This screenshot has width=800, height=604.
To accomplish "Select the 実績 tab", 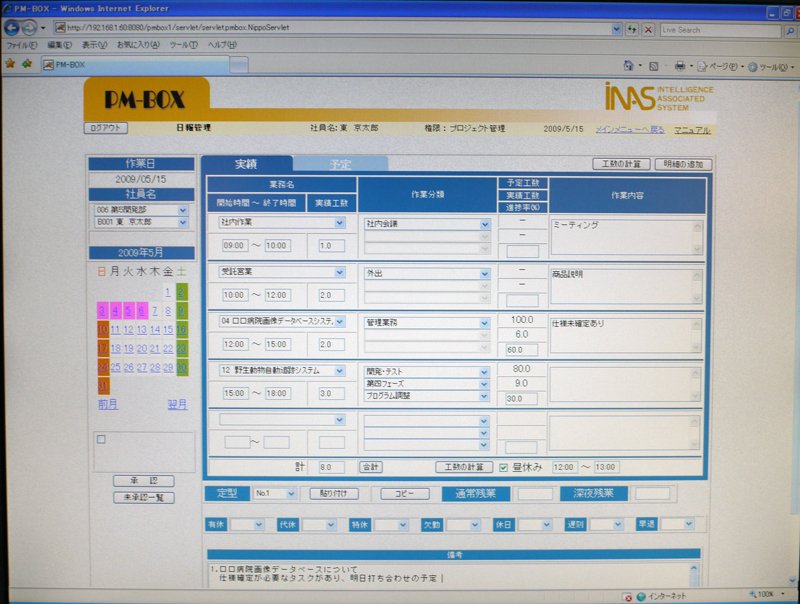I will 246,164.
